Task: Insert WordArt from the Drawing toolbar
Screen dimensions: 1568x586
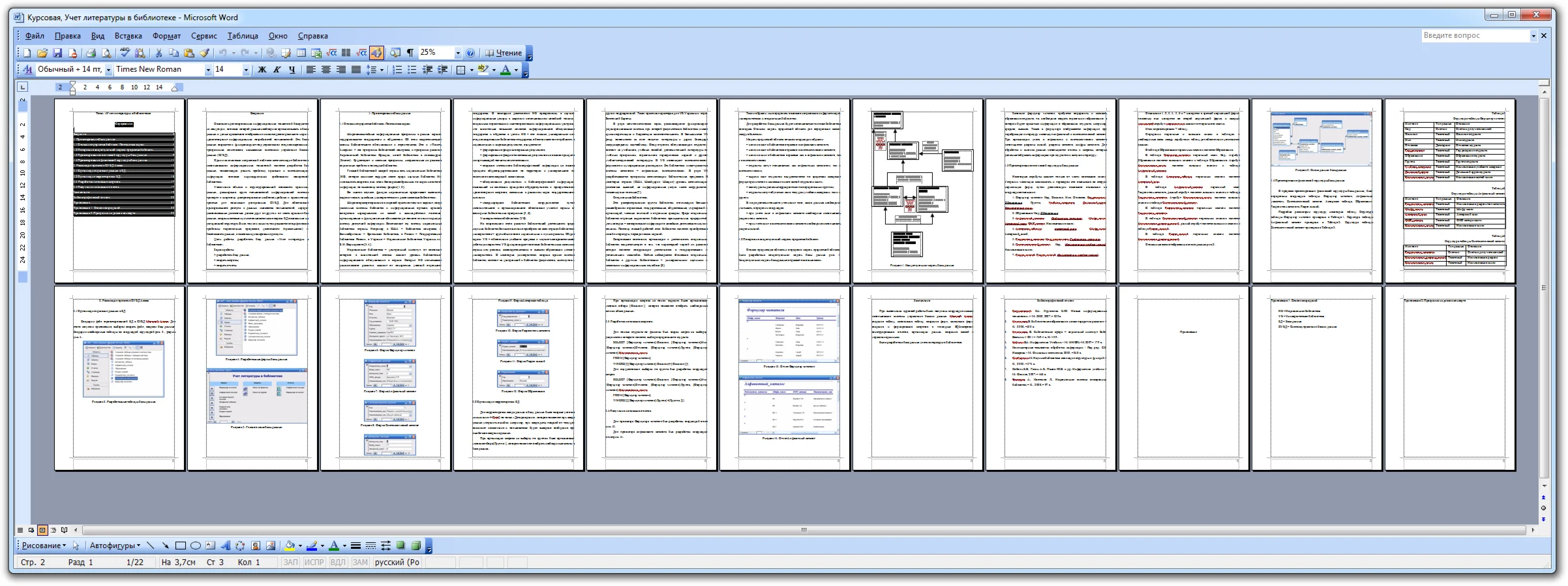Action: tap(225, 546)
